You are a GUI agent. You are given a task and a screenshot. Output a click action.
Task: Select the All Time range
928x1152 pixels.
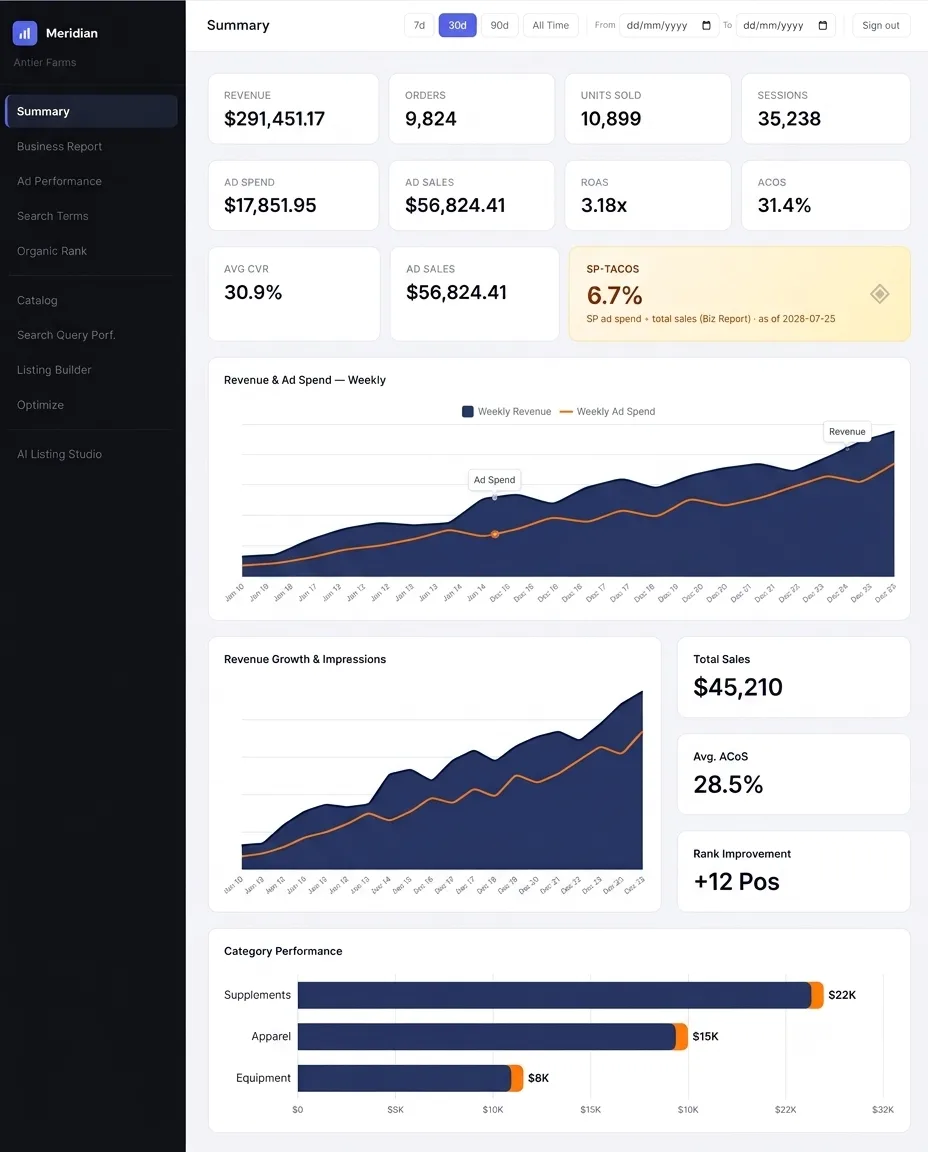click(550, 26)
